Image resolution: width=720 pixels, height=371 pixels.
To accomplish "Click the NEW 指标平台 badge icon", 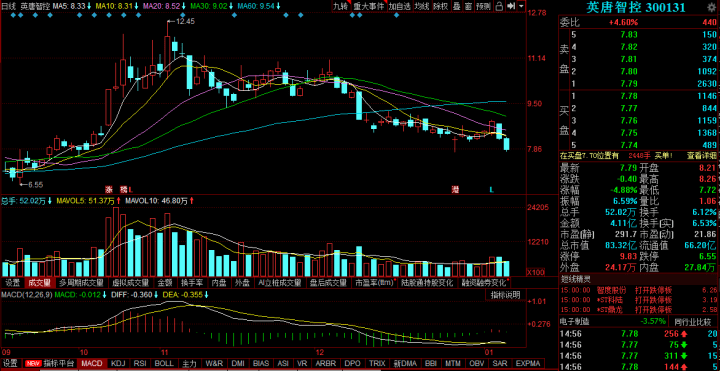I will point(34,363).
